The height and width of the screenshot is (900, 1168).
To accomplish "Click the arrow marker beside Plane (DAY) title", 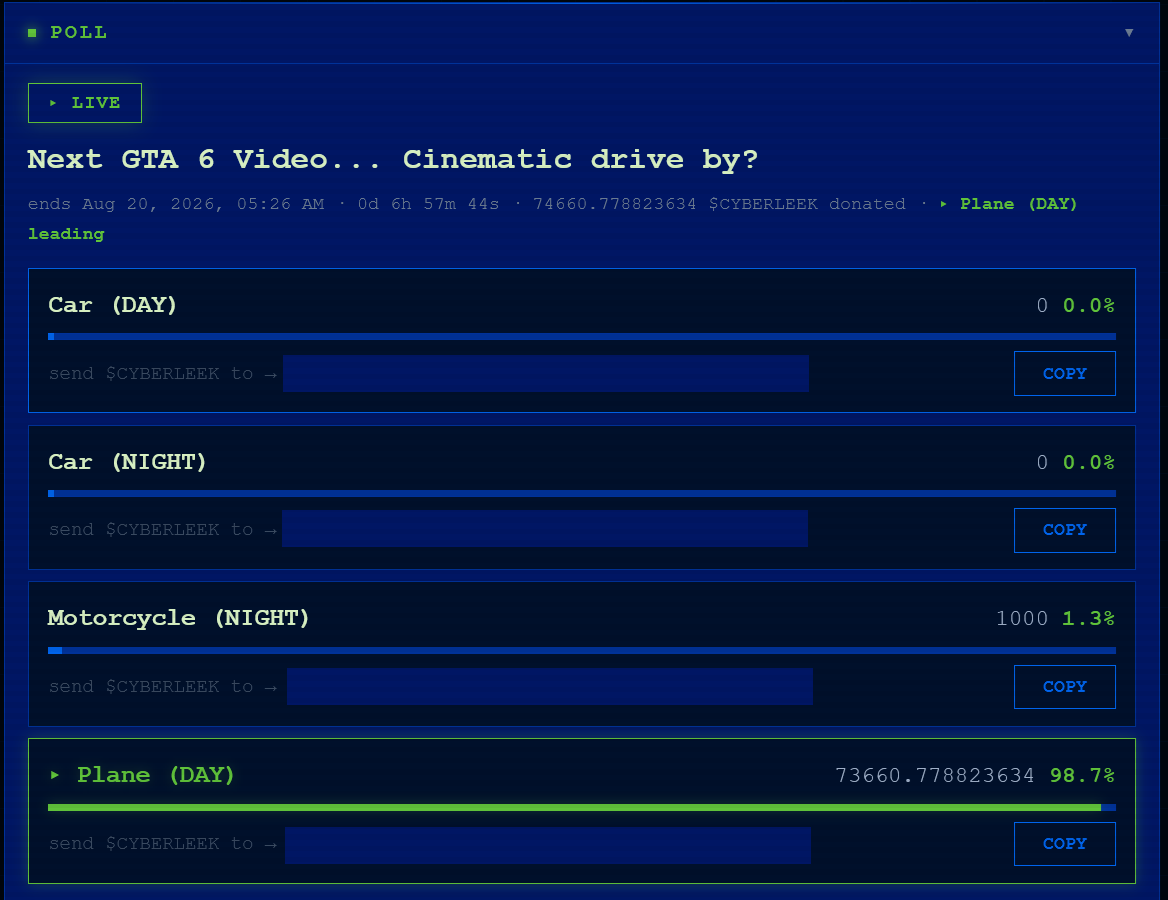I will (54, 775).
